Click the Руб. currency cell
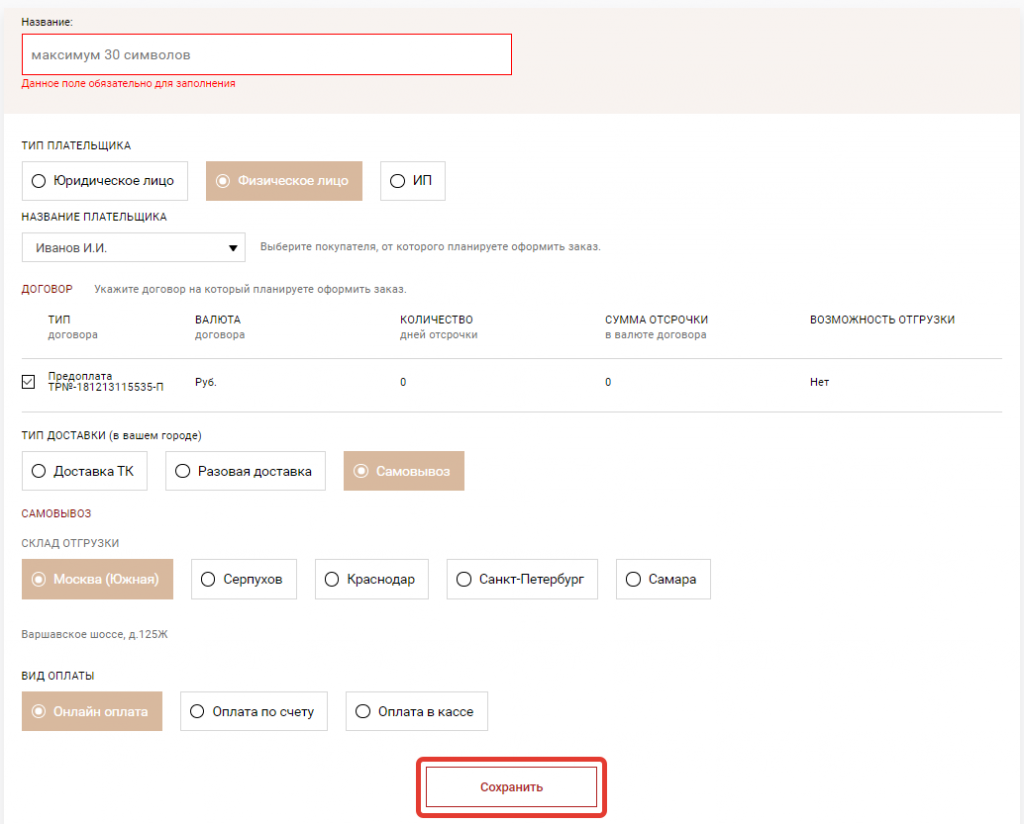The height and width of the screenshot is (824, 1024). tap(206, 382)
